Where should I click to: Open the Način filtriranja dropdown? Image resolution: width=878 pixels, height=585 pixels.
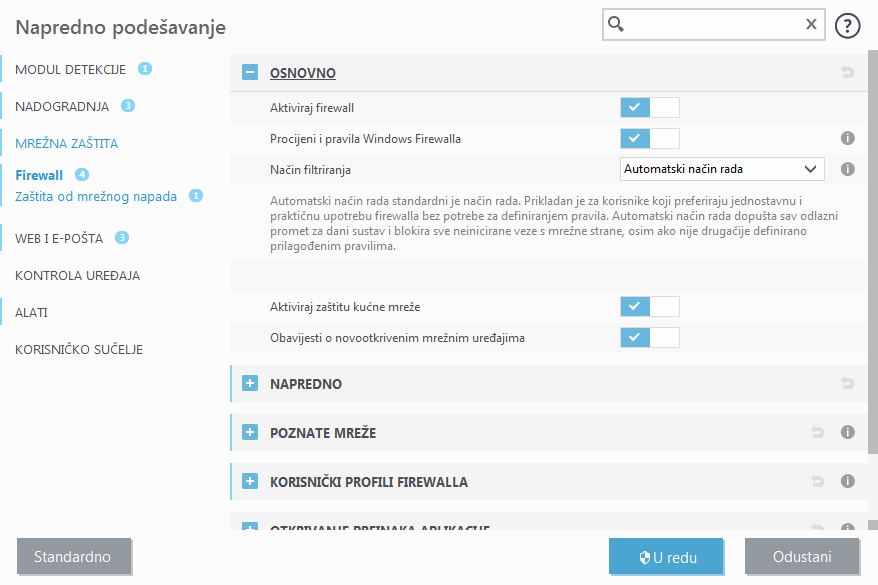pos(722,168)
